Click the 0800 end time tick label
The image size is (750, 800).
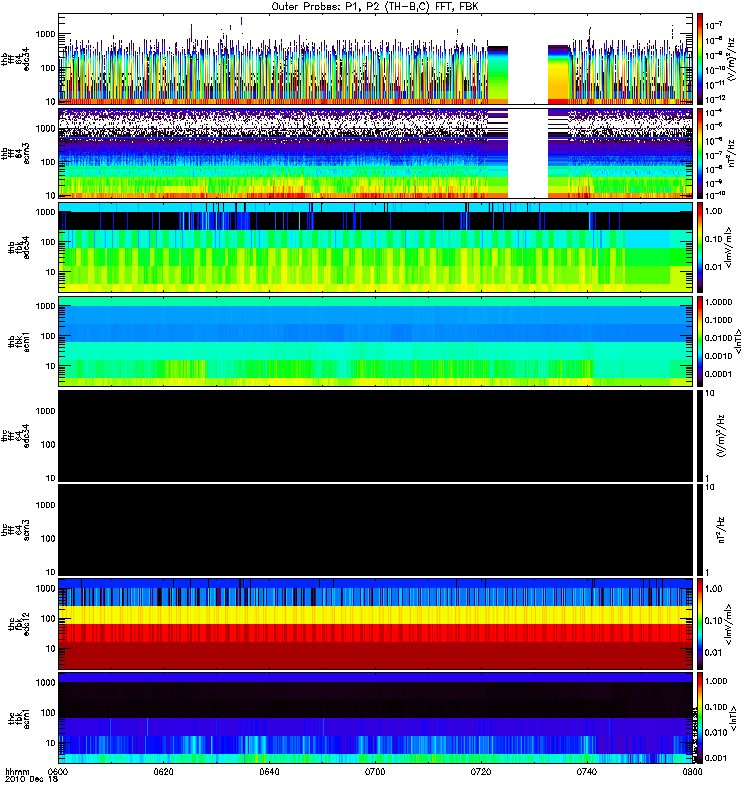pos(692,771)
